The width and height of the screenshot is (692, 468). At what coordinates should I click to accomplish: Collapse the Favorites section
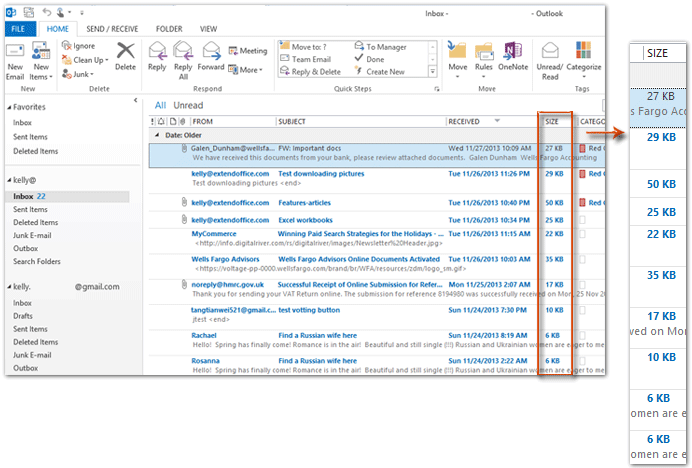click(x=9, y=107)
